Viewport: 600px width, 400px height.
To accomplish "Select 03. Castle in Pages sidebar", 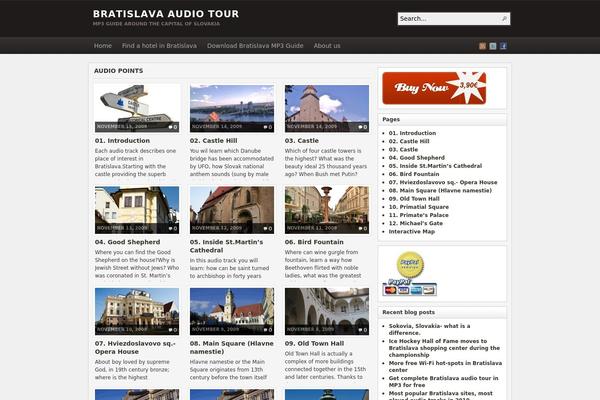I will click(403, 149).
